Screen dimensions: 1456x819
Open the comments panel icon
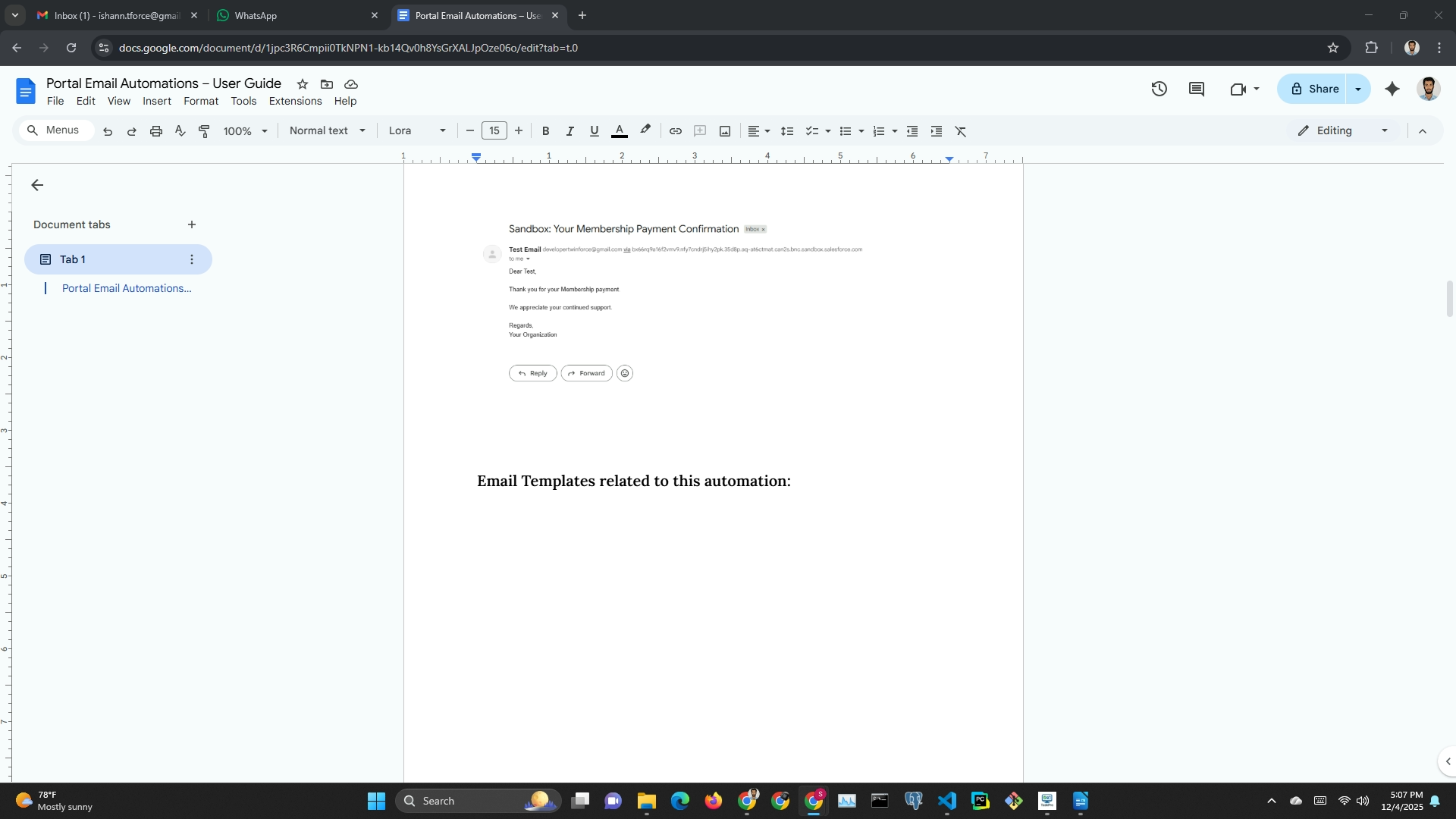(1197, 89)
